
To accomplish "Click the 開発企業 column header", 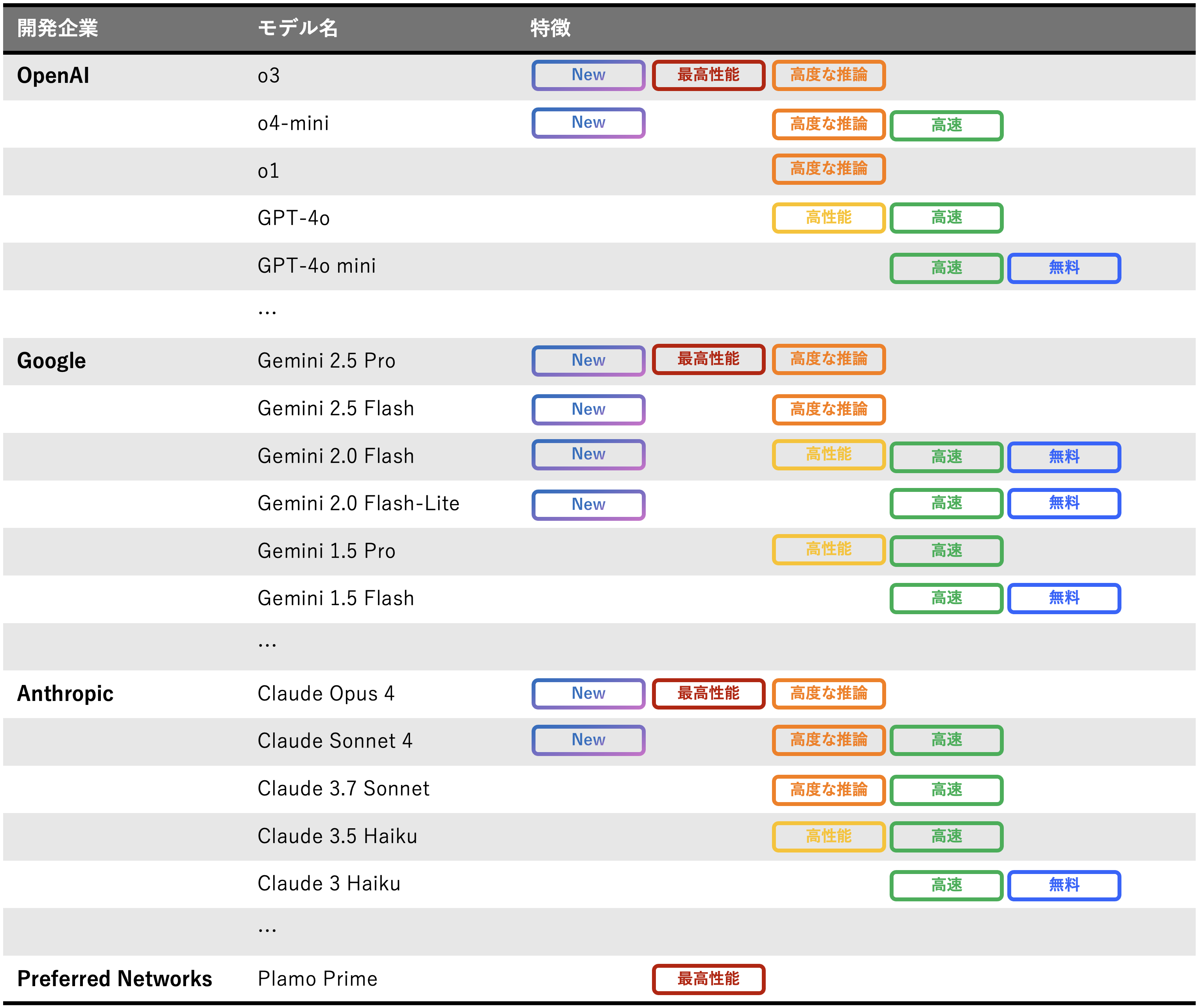I will click(57, 27).
